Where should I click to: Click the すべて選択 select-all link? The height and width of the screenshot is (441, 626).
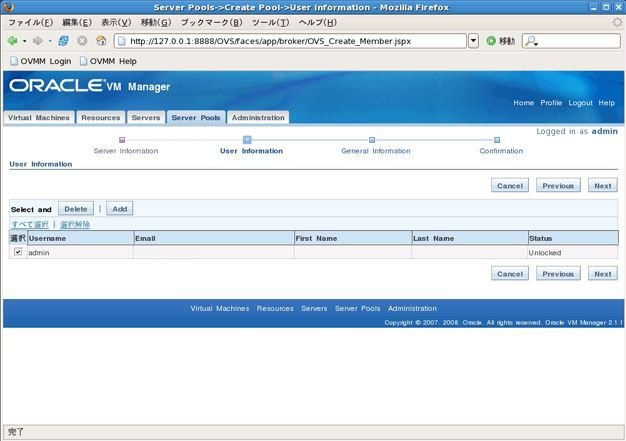[30, 224]
